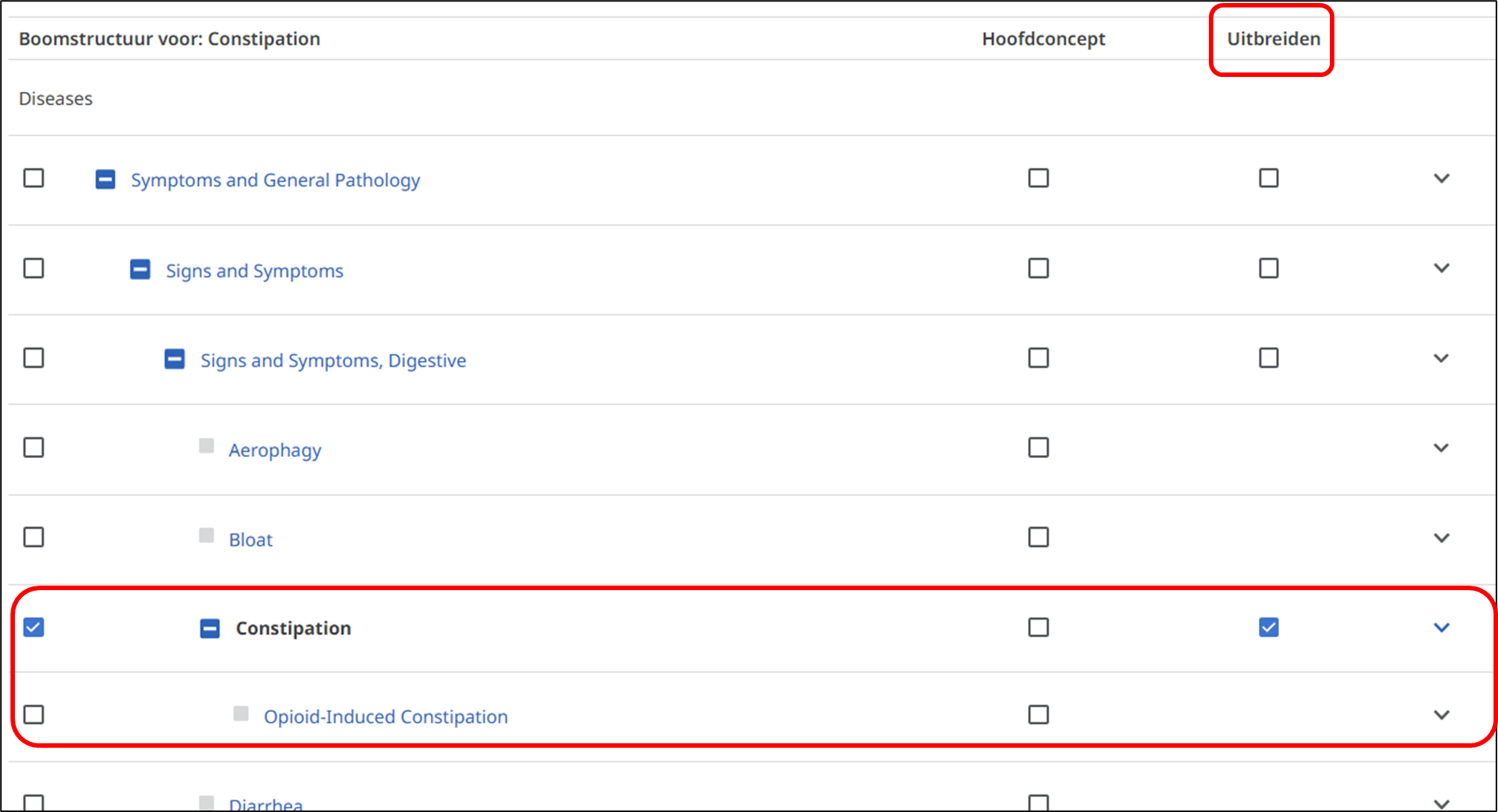Viewport: 1498px width, 812px height.
Task: Enable Hoofdconcept for Aerophagy
Action: 1039,447
